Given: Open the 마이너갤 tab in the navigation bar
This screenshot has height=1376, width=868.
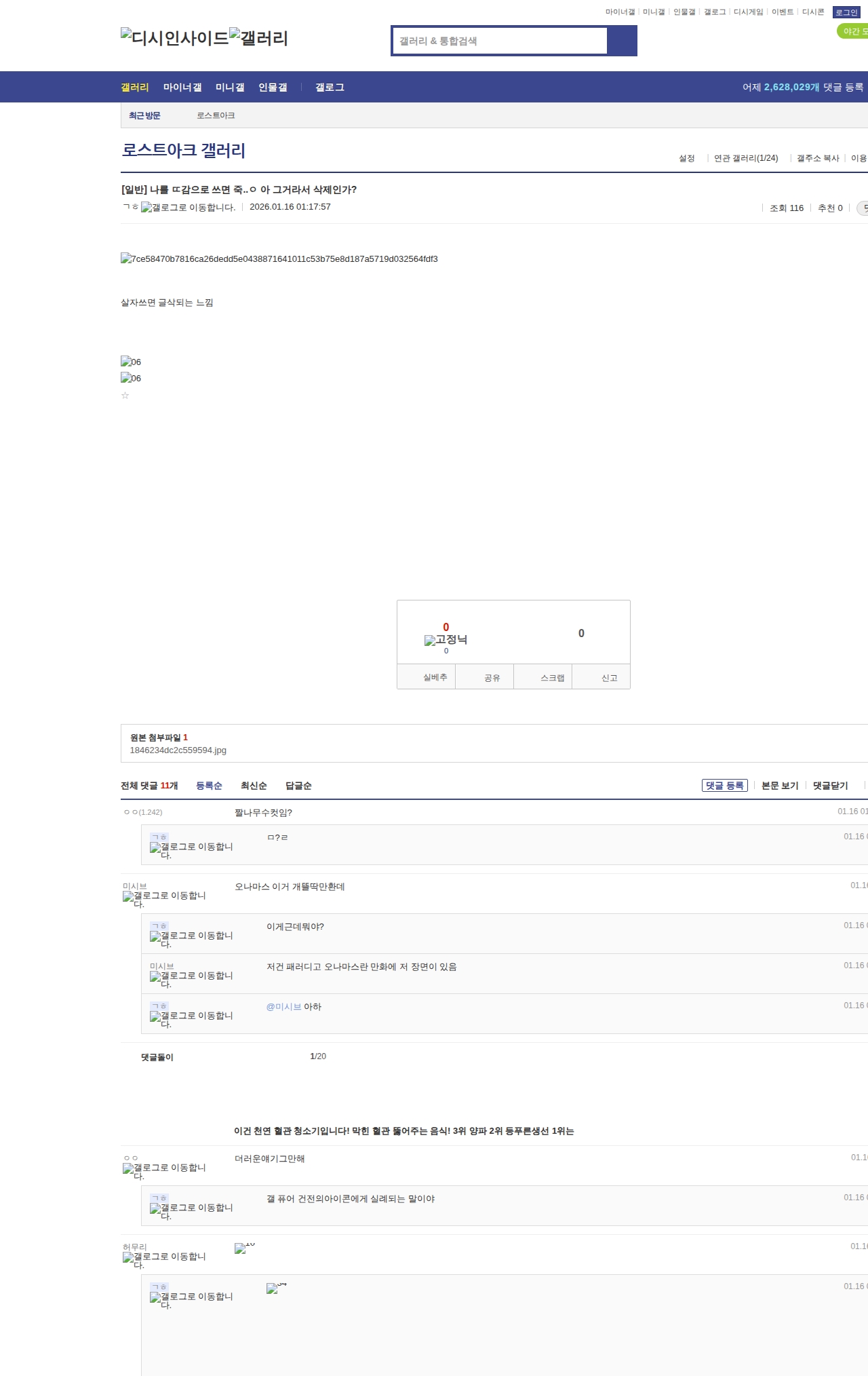Looking at the screenshot, I should [182, 88].
